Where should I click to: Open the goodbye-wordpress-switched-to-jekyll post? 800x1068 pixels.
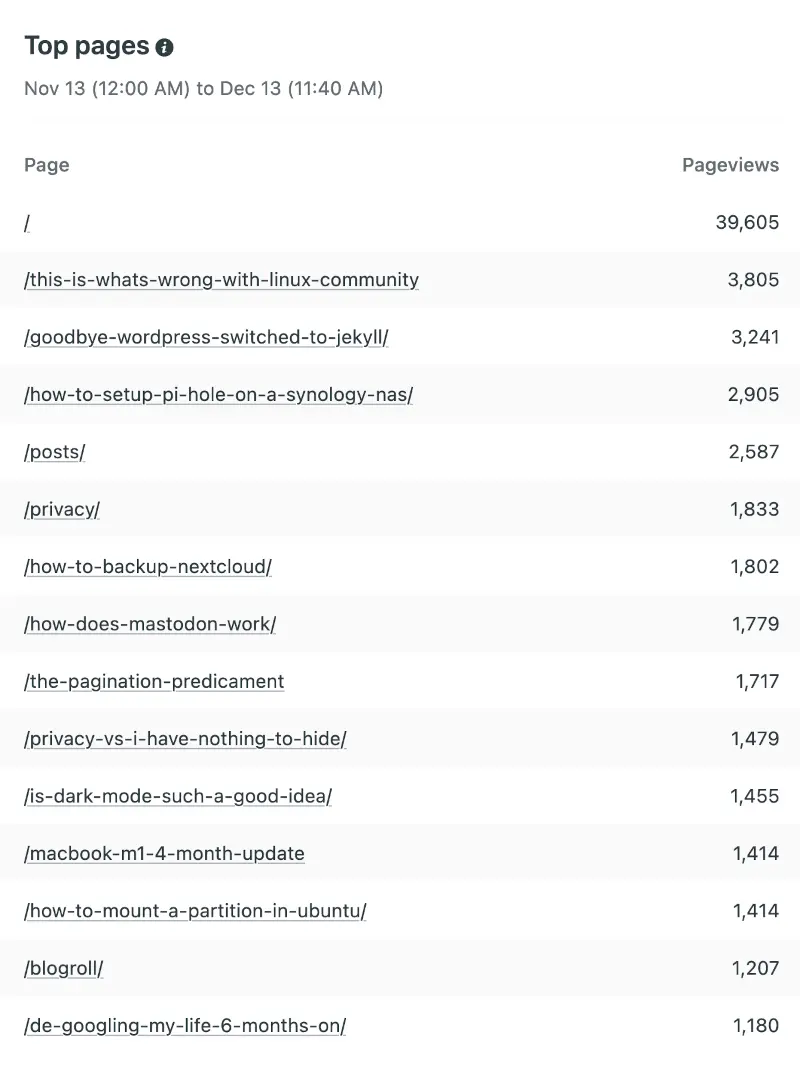[x=205, y=337]
